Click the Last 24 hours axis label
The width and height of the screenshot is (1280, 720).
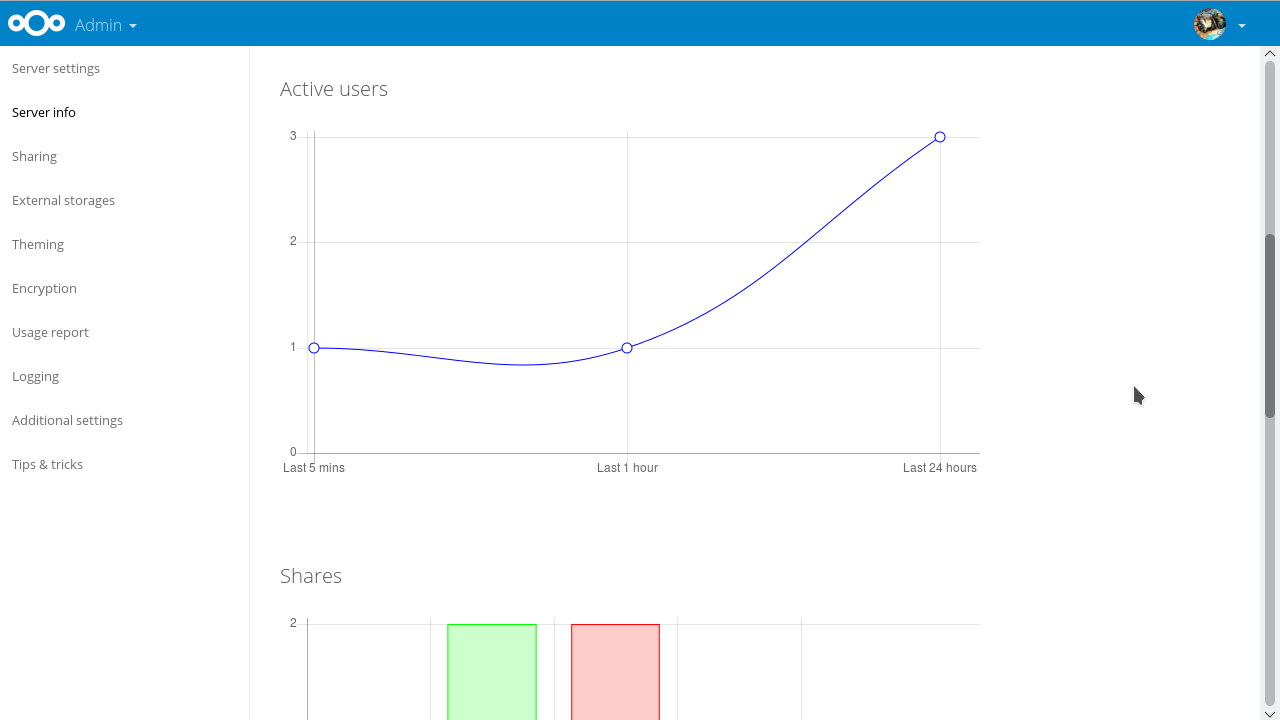coord(940,467)
